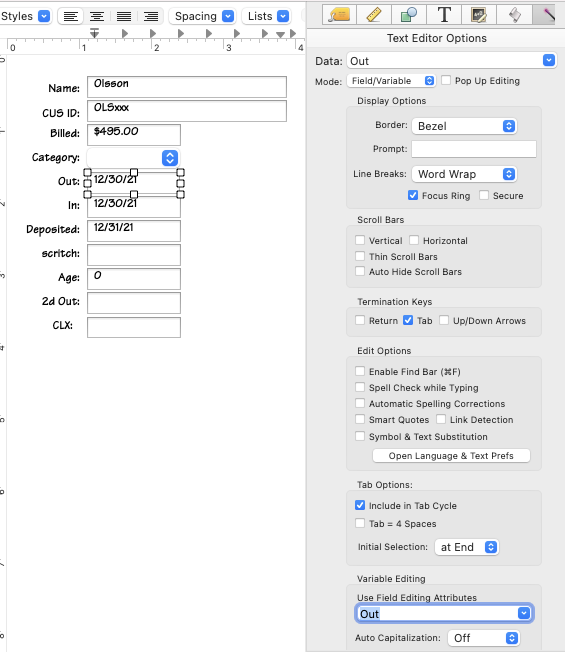Viewport: 565px width, 652px height.
Task: Uncheck the Focus Ring option
Action: click(413, 195)
